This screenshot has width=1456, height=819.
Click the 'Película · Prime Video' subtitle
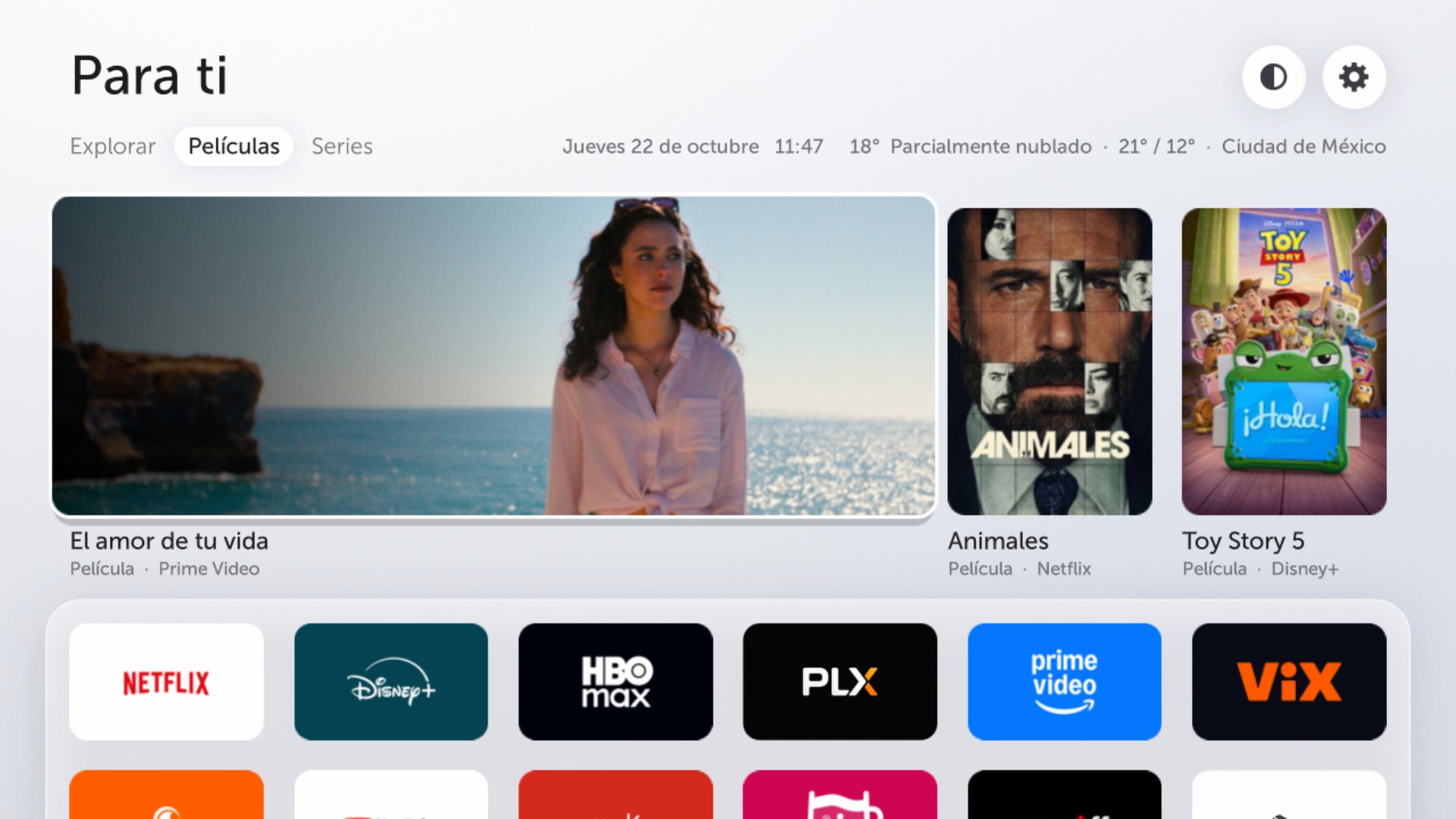165,569
